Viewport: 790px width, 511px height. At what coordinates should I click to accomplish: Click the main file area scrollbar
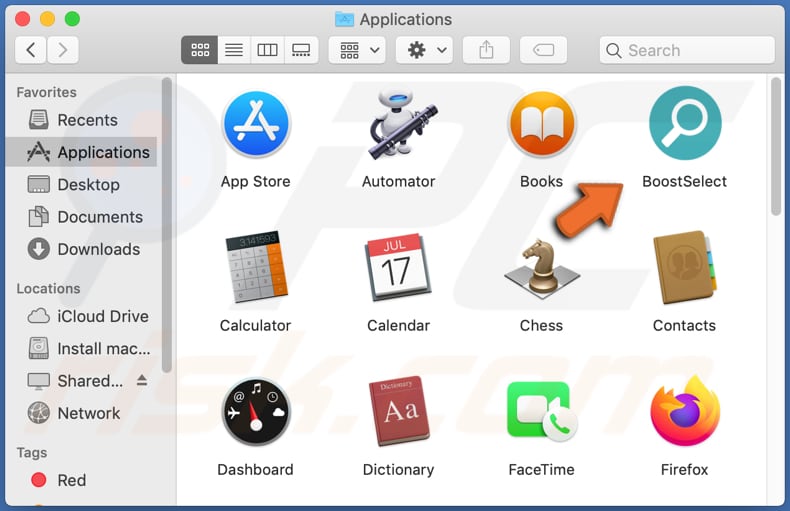pyautogui.click(x=776, y=146)
